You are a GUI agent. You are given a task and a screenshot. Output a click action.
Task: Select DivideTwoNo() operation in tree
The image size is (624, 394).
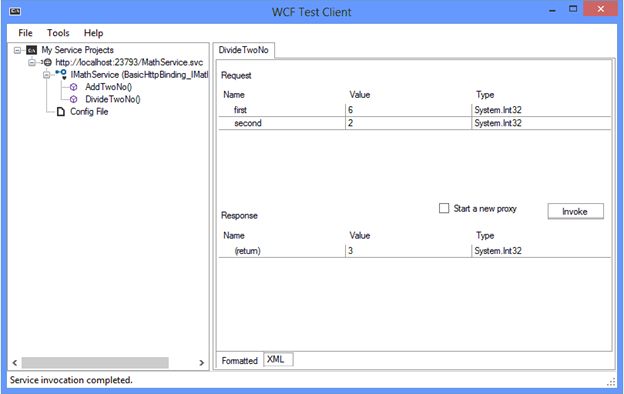(113, 99)
